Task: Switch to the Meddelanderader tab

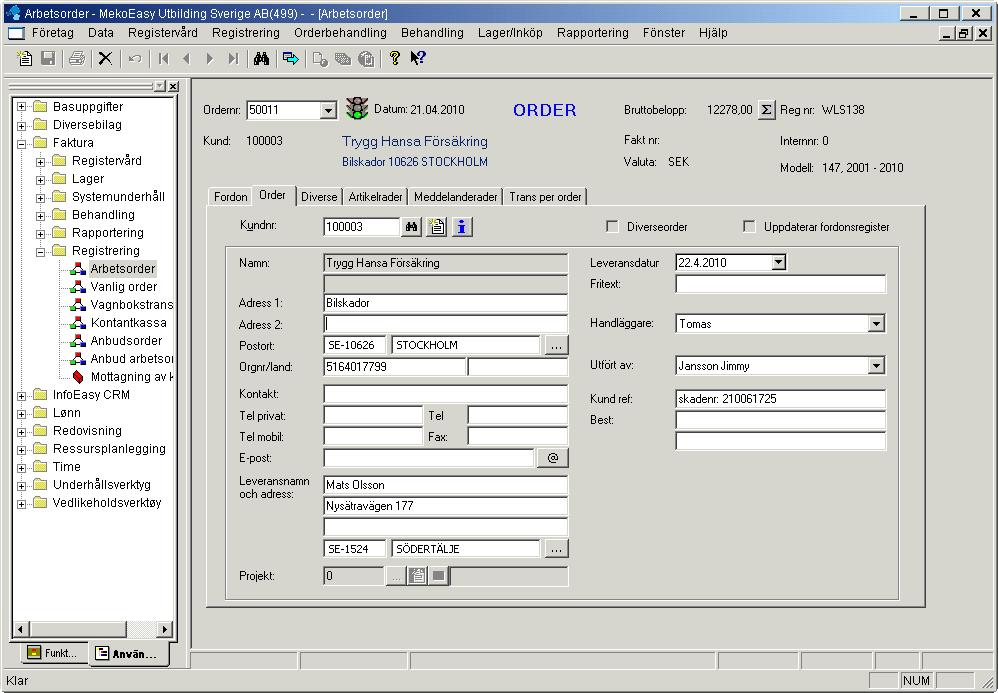Action: click(456, 197)
